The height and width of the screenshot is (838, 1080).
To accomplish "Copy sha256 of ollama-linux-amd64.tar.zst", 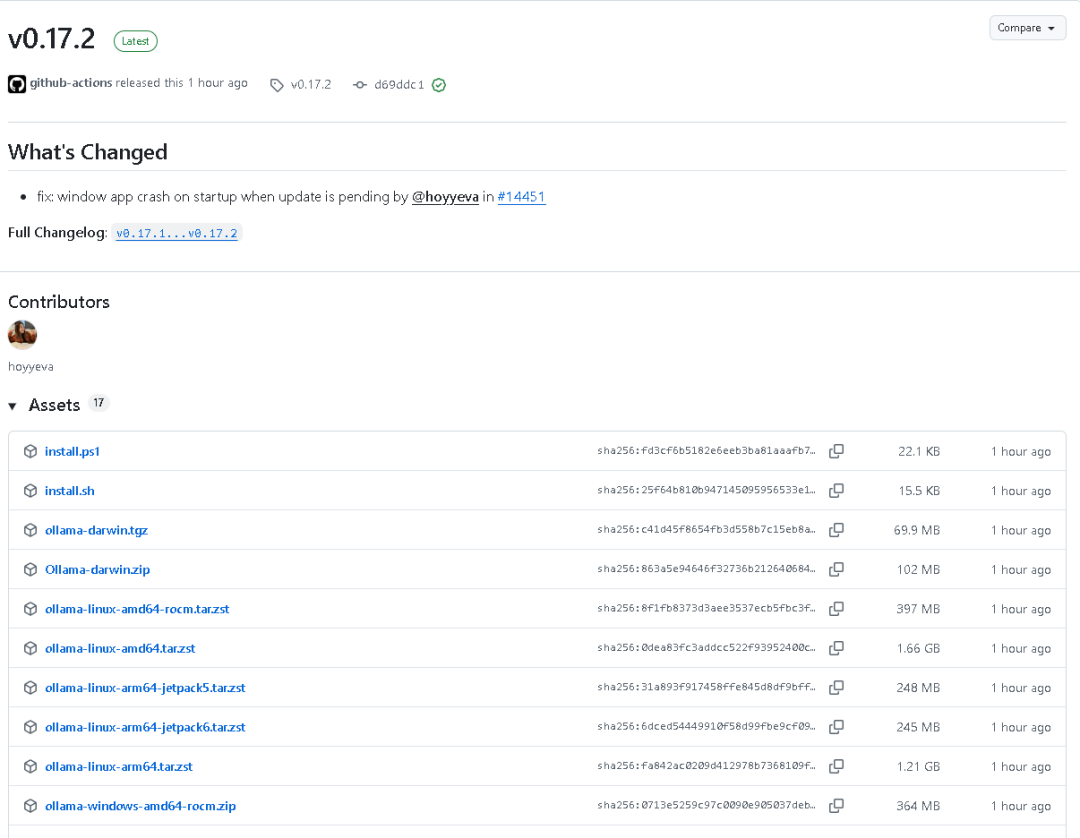I will point(836,648).
